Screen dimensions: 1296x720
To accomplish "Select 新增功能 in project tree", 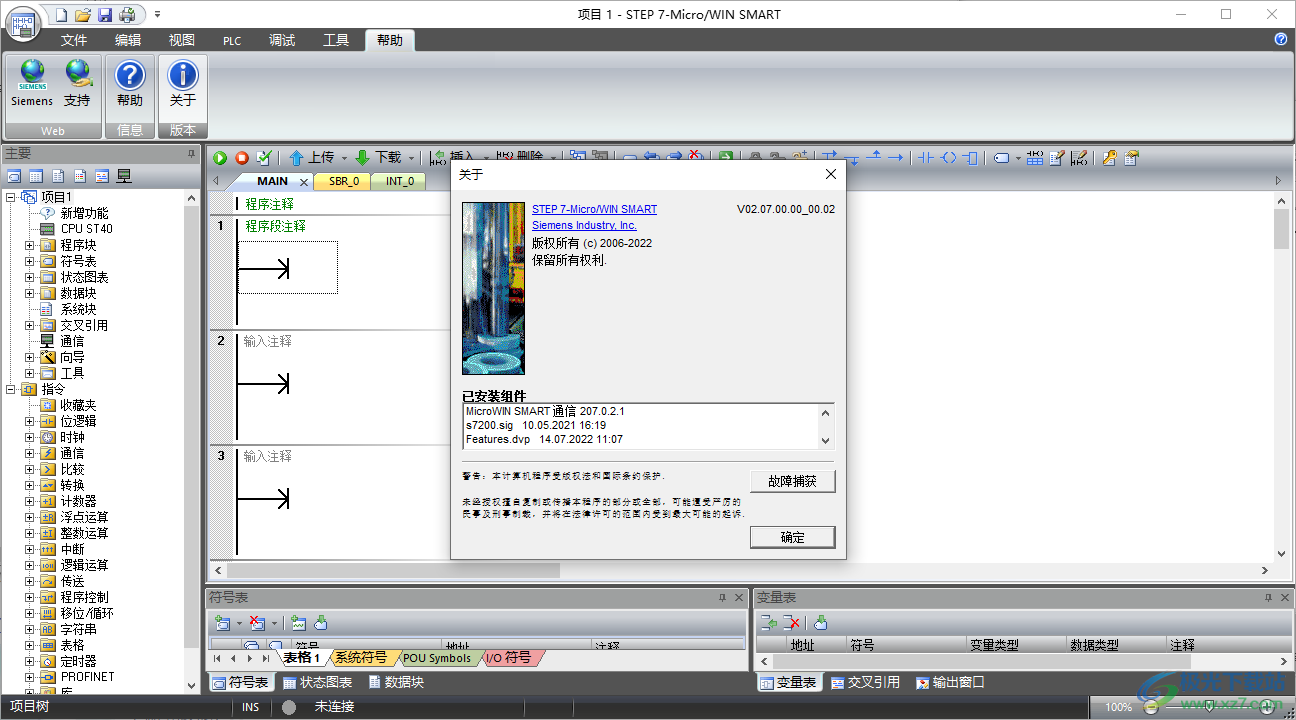I will tap(84, 213).
